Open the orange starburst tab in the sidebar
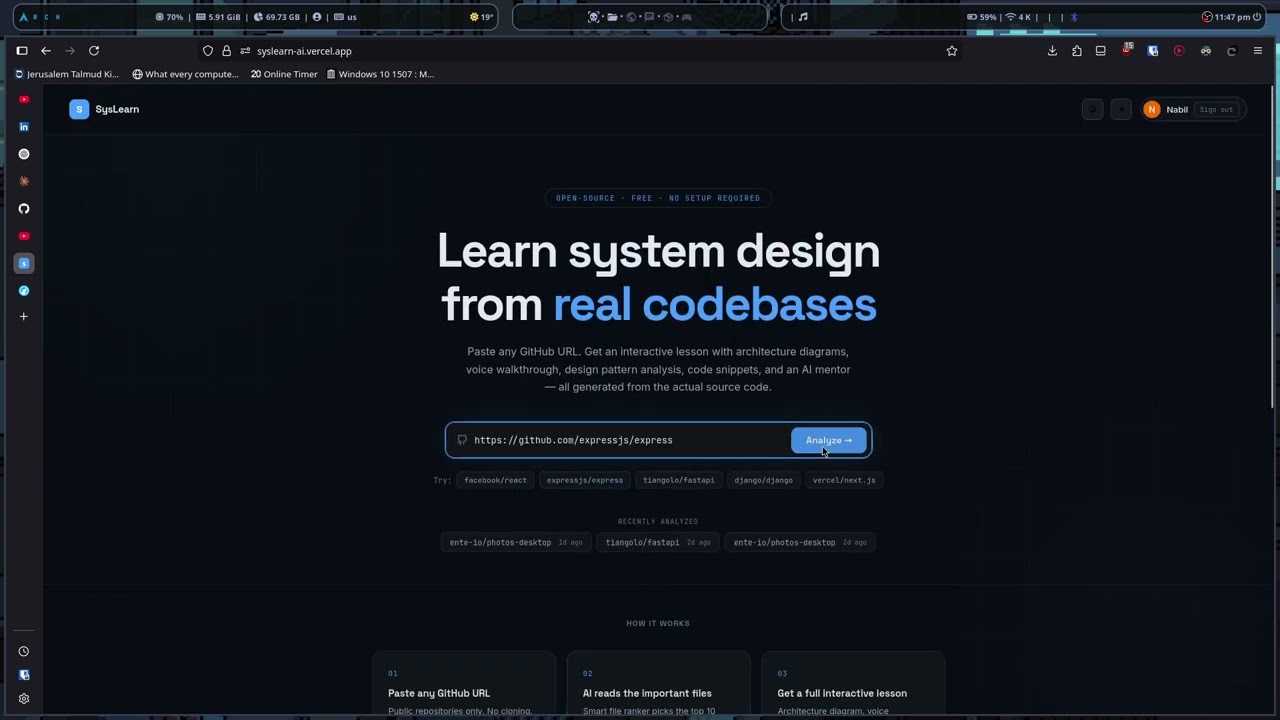The image size is (1280, 720). pos(24,181)
